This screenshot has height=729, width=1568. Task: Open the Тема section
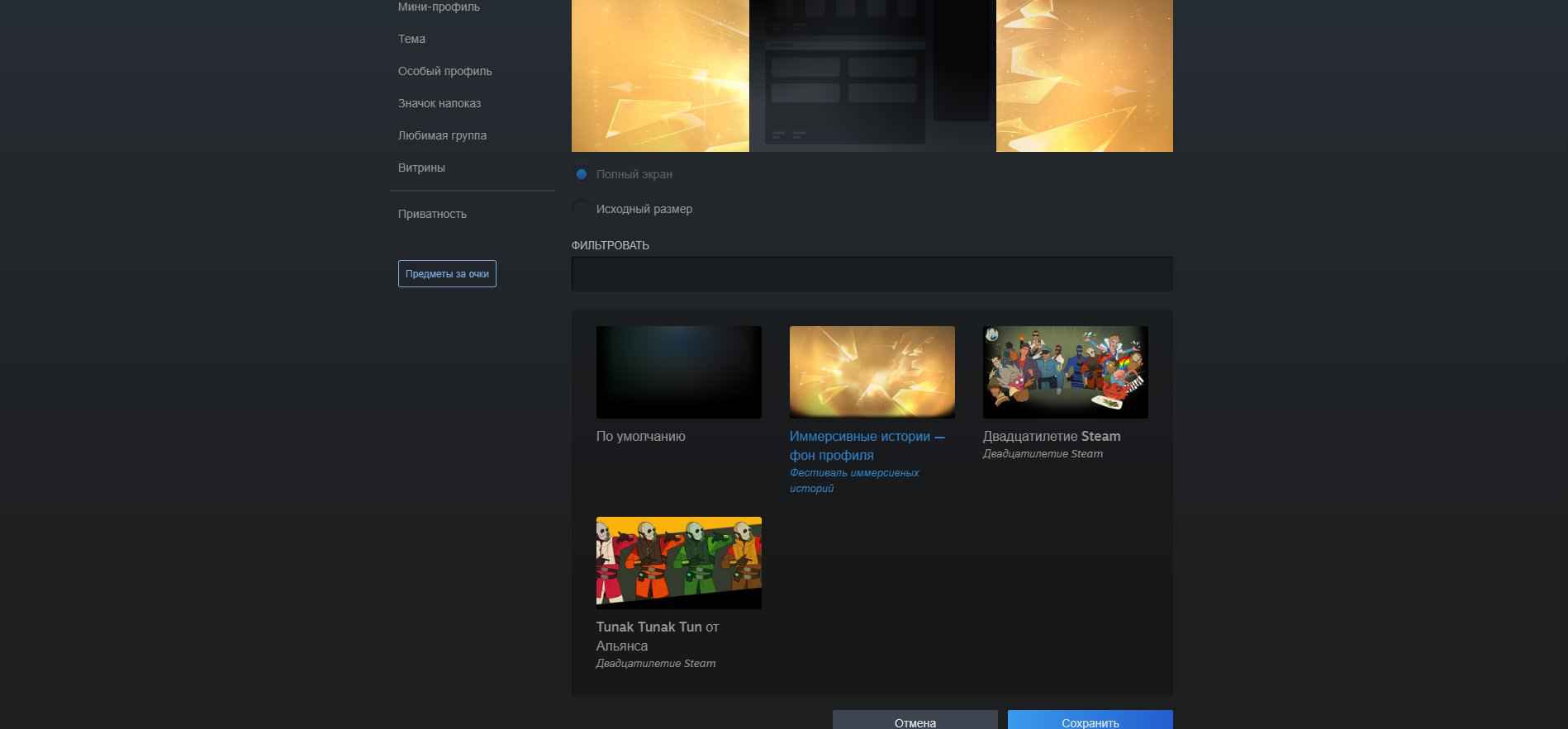411,39
